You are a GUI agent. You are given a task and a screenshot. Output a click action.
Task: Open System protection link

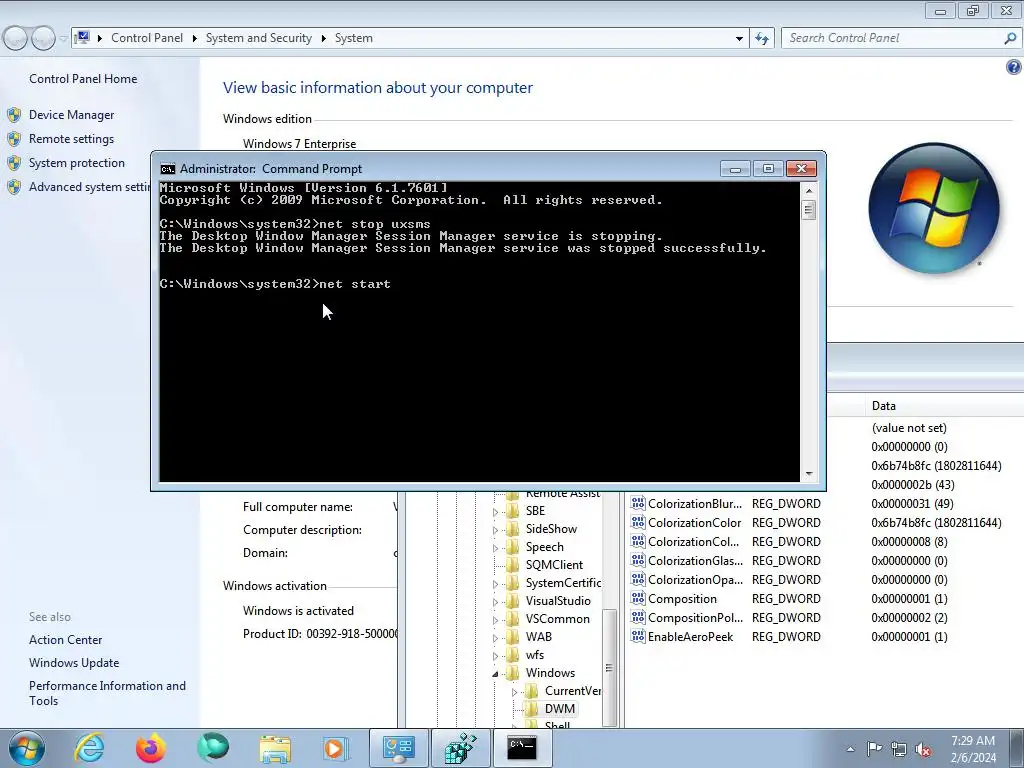[76, 163]
